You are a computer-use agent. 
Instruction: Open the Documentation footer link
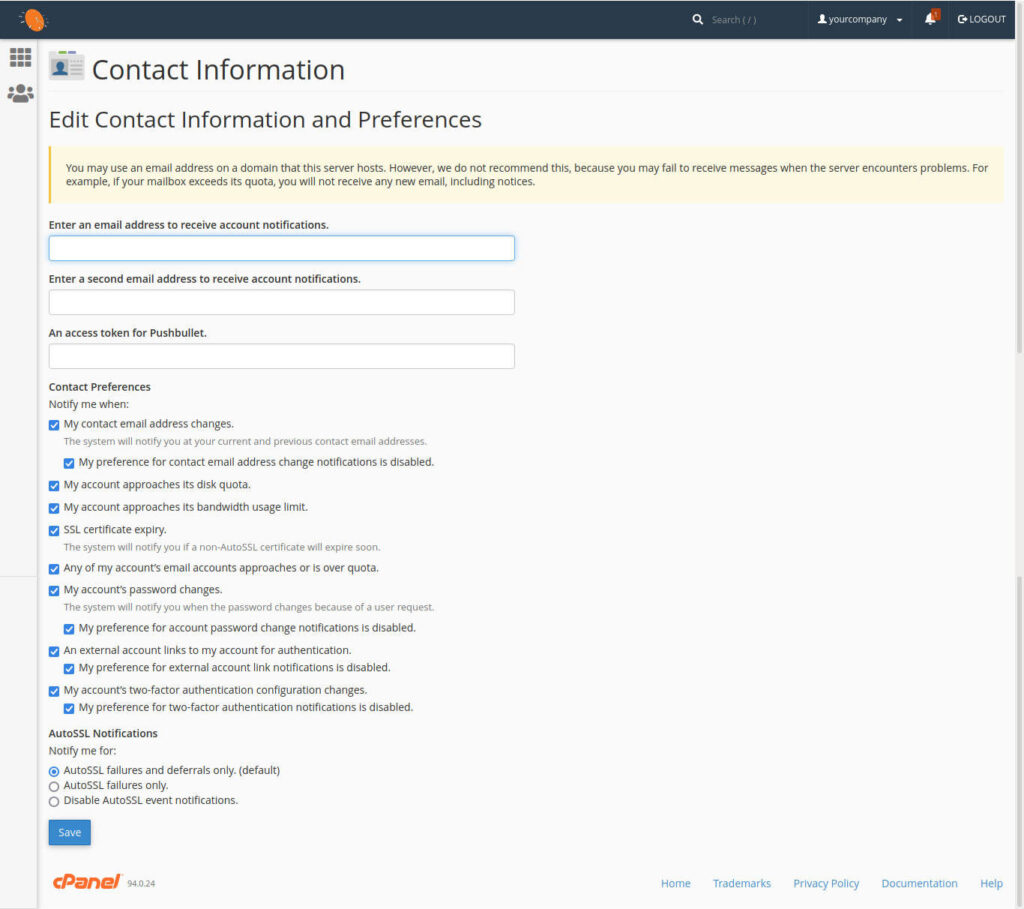pos(919,883)
